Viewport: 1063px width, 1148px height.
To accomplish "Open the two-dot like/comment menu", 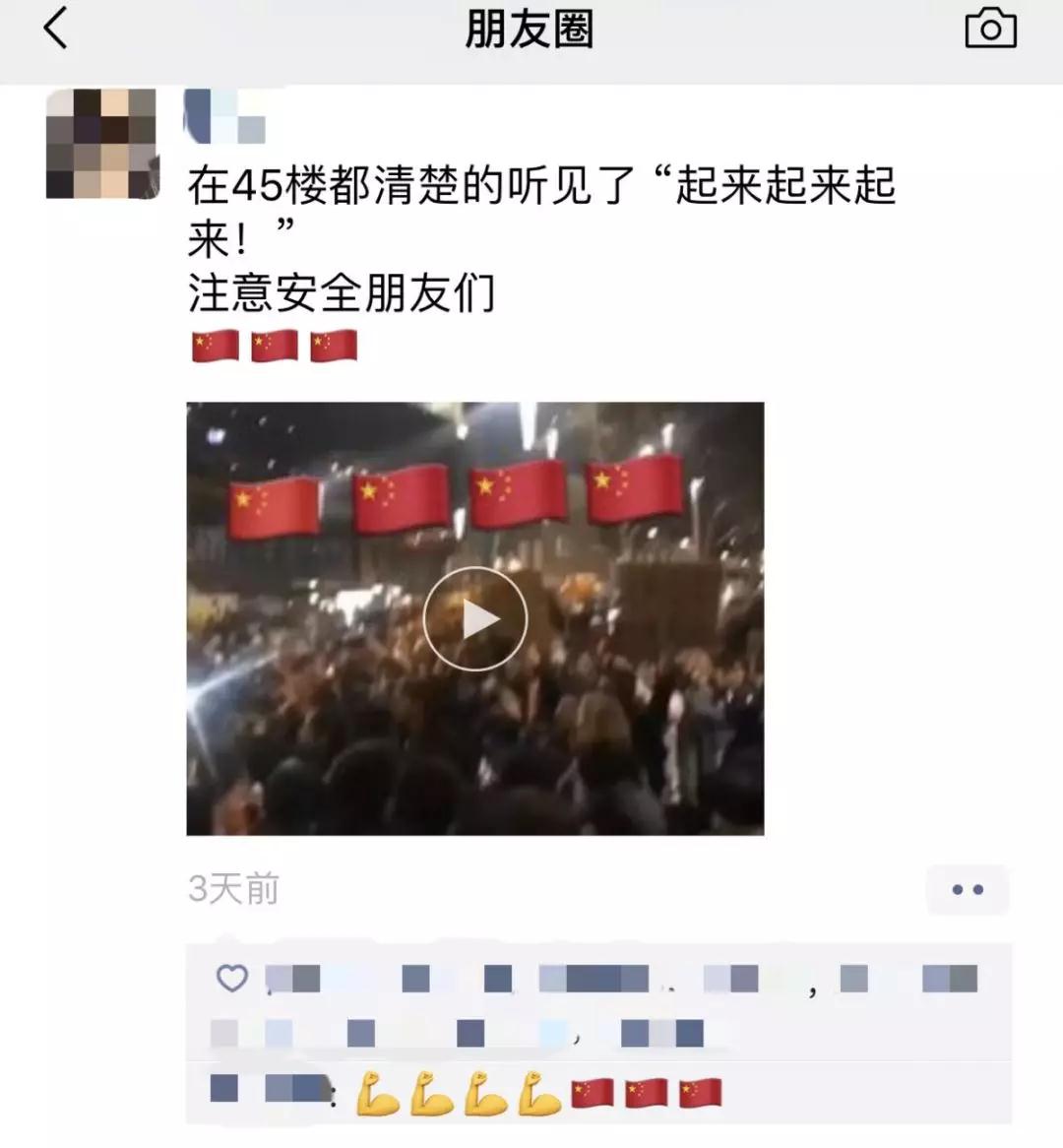I will [x=968, y=890].
